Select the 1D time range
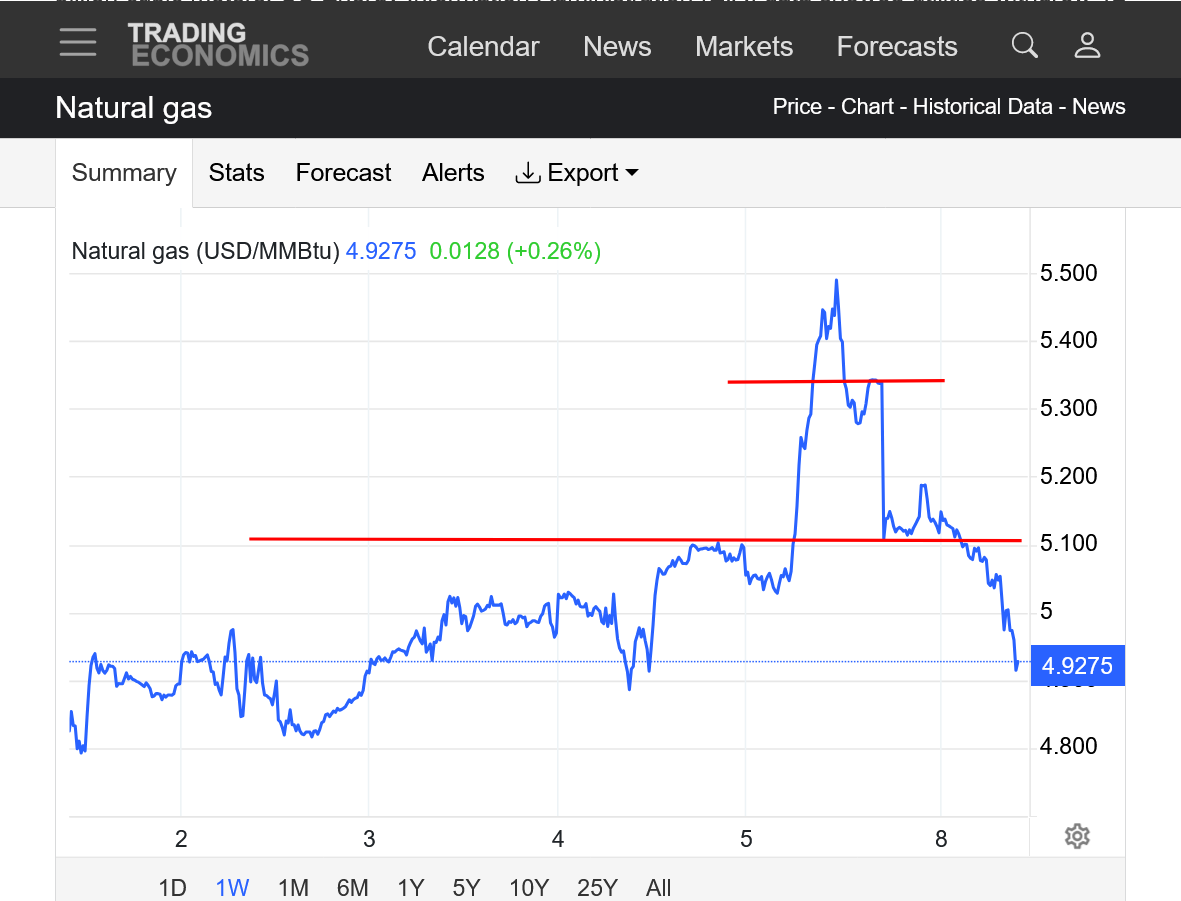The width and height of the screenshot is (1181, 901). tap(173, 887)
